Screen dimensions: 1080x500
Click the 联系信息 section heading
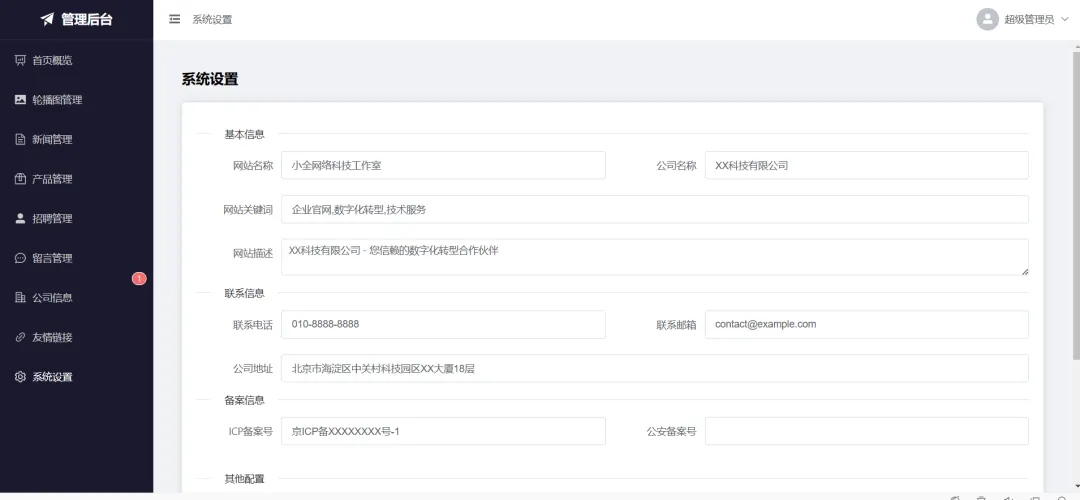coord(245,293)
